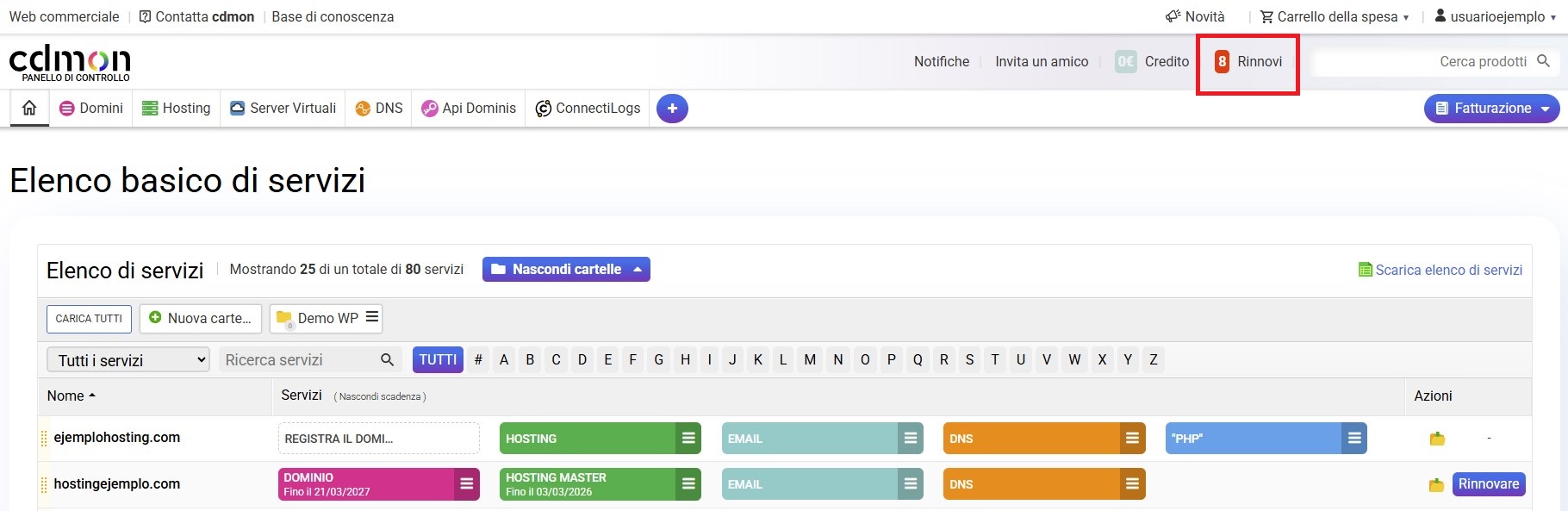Click the magnifier icon in Cerca prodotti
The width and height of the screenshot is (1568, 511).
(1543, 61)
